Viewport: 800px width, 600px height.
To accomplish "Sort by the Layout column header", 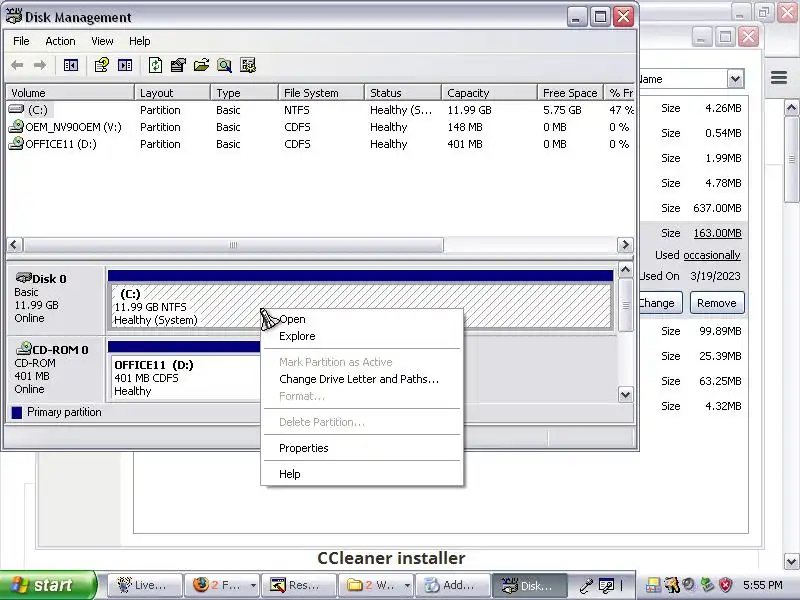I will 172,93.
